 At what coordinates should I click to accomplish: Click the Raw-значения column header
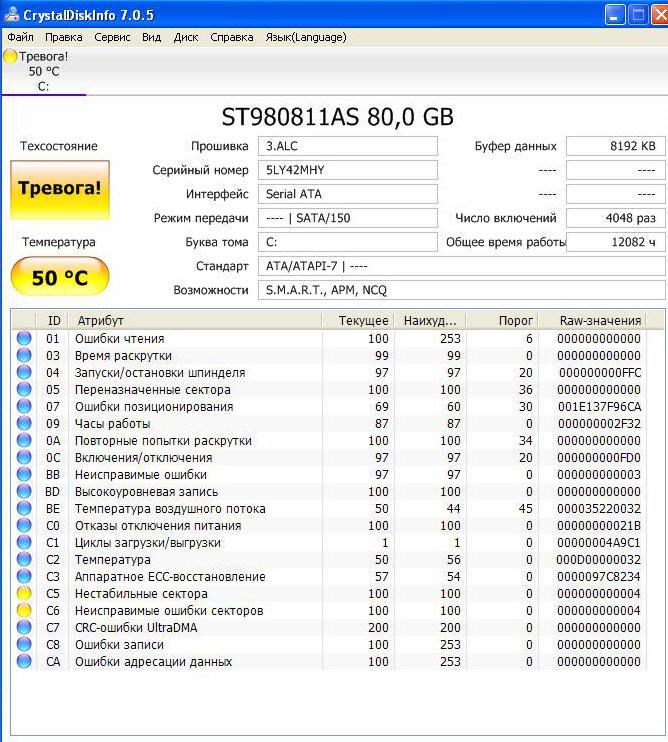click(600, 320)
